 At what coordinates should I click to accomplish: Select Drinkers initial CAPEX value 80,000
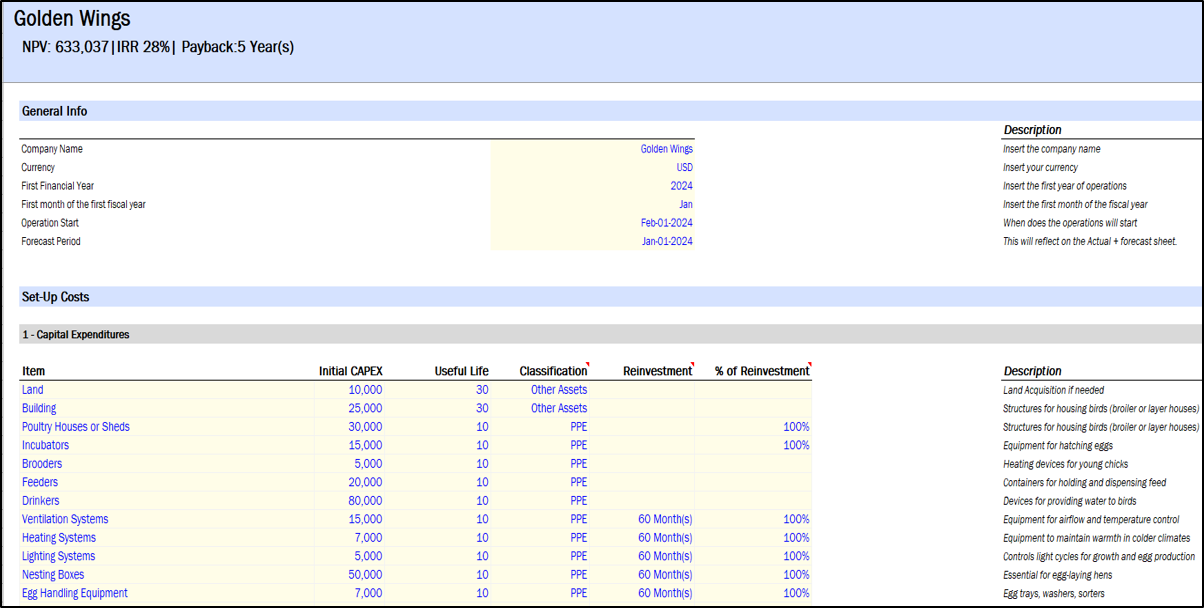(x=364, y=501)
